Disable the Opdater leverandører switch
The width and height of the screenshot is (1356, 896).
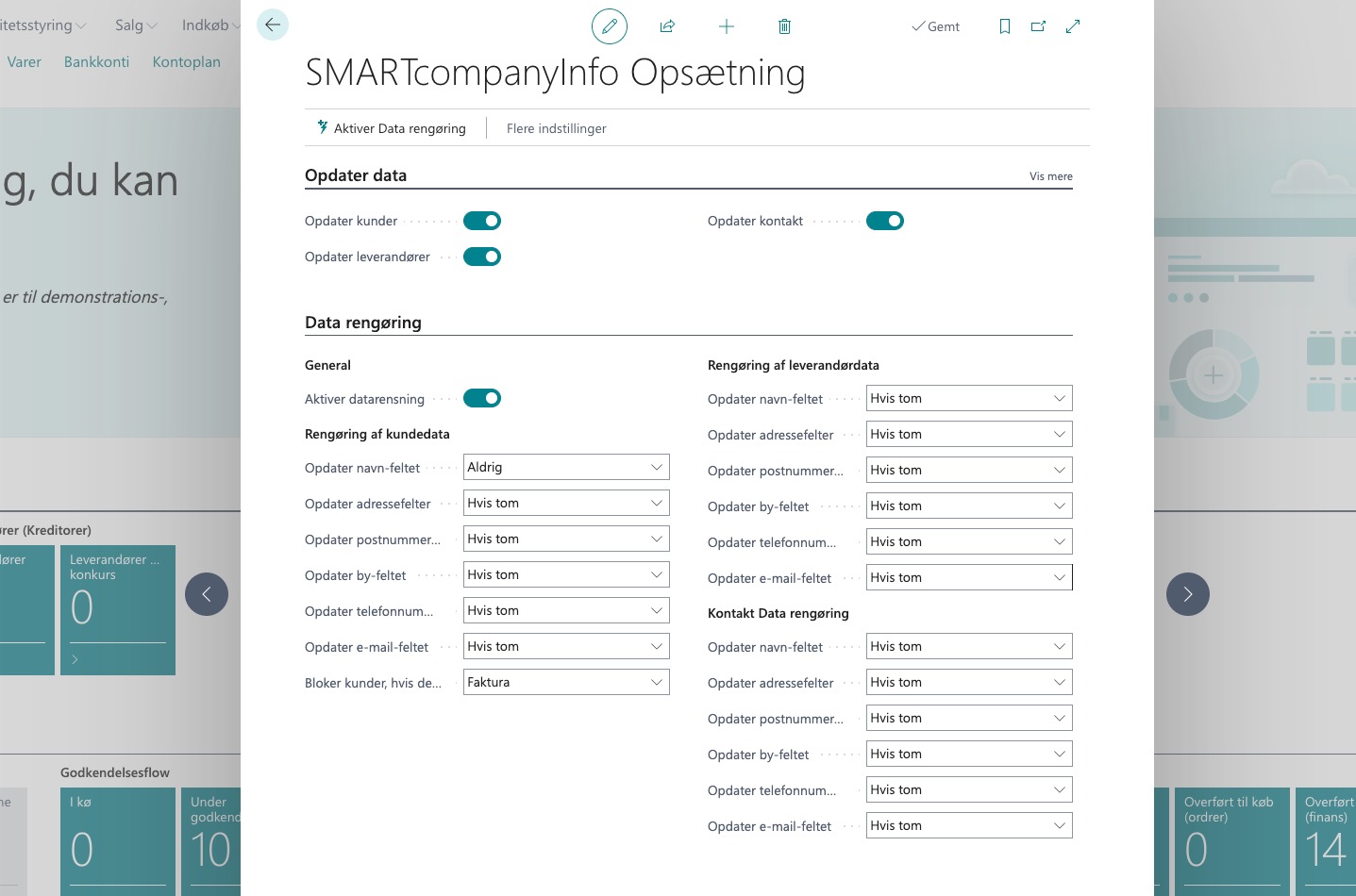pyautogui.click(x=482, y=257)
